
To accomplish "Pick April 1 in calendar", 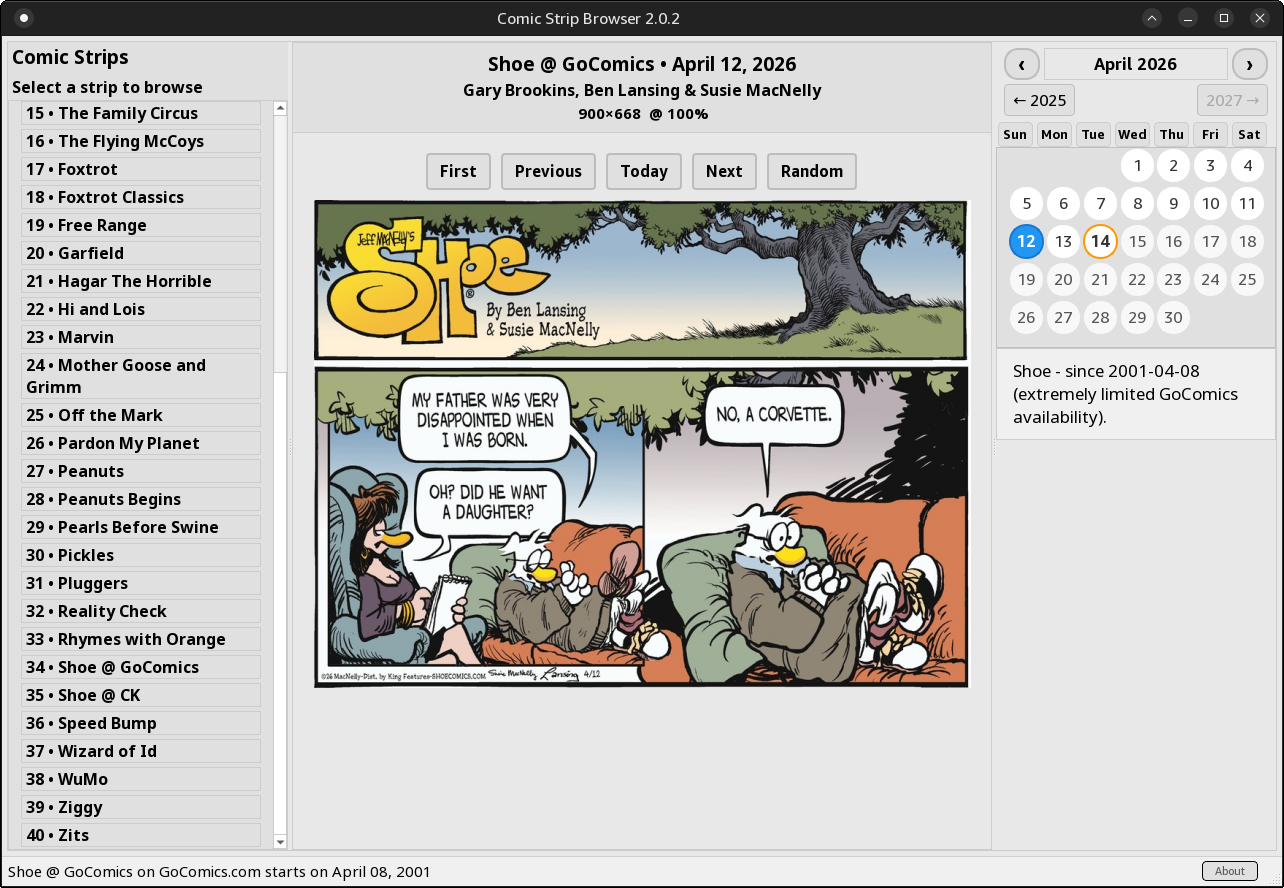I will tap(1137, 165).
